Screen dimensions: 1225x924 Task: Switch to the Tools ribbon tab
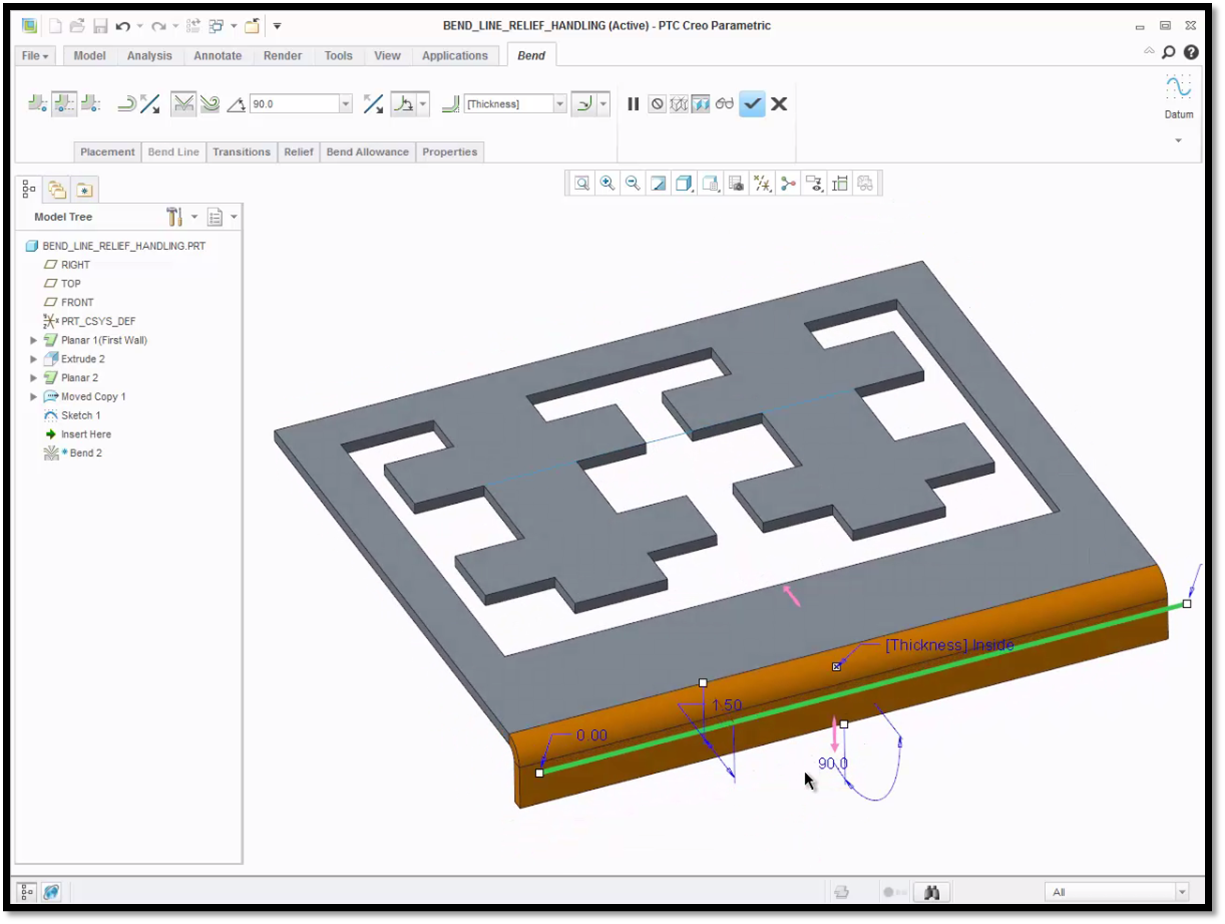pos(338,56)
